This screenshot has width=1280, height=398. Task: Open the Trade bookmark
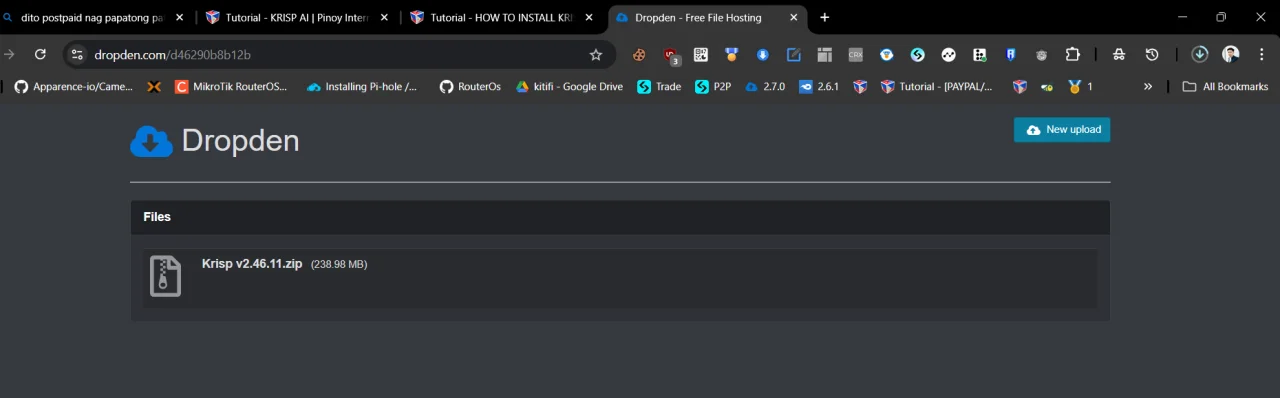point(660,87)
